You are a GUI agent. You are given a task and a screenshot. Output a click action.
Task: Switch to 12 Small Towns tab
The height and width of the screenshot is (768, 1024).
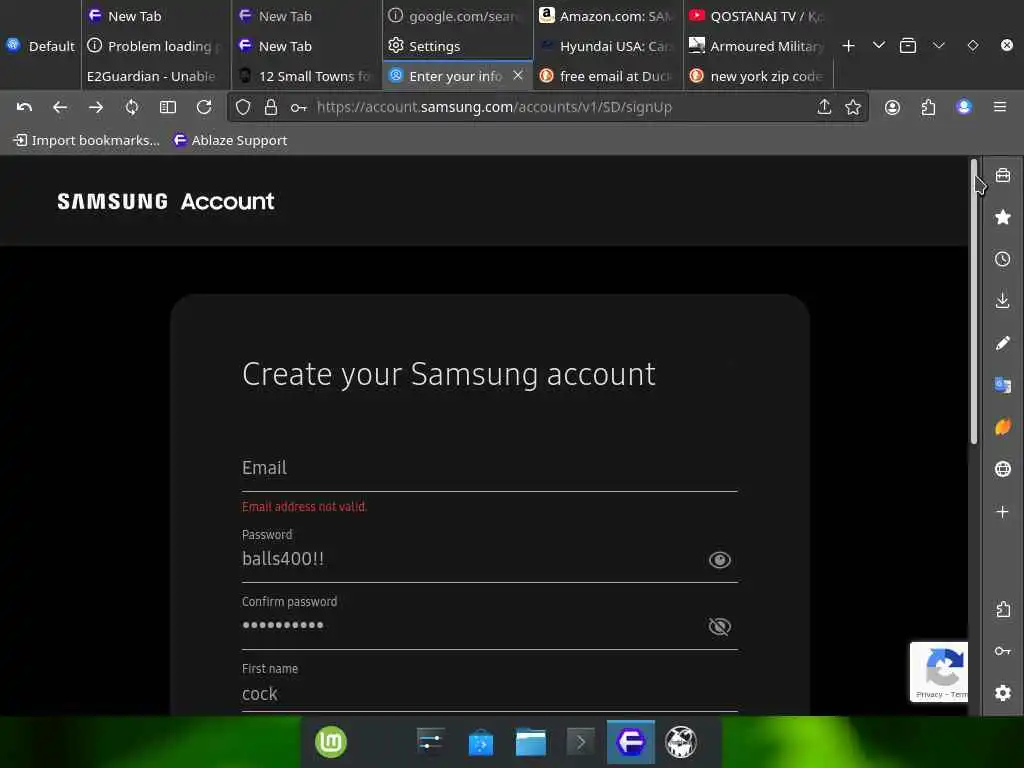[307, 76]
